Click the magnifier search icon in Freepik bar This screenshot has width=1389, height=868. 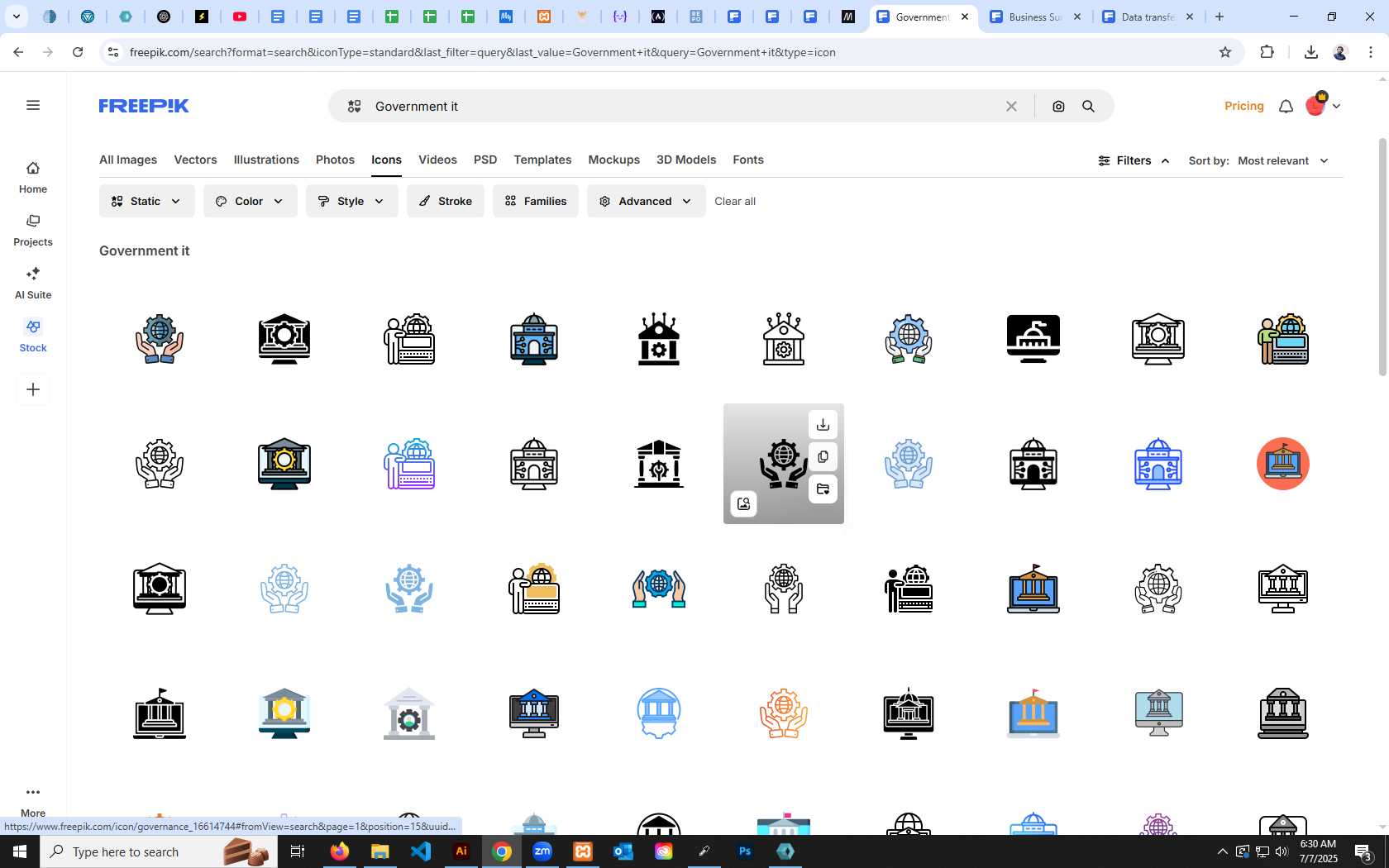(1088, 107)
